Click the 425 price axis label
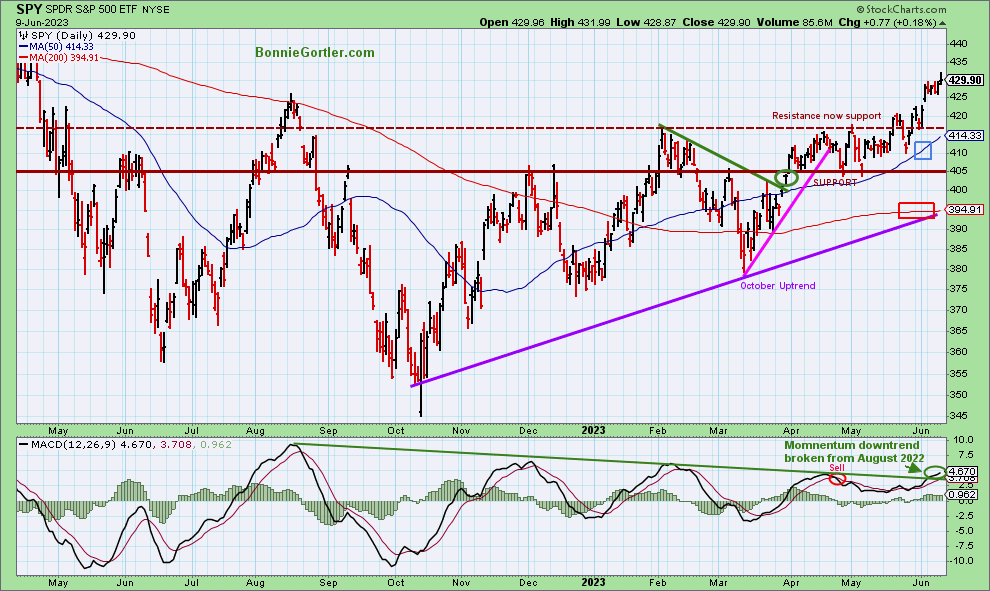Image resolution: width=990 pixels, height=591 pixels. pos(958,97)
